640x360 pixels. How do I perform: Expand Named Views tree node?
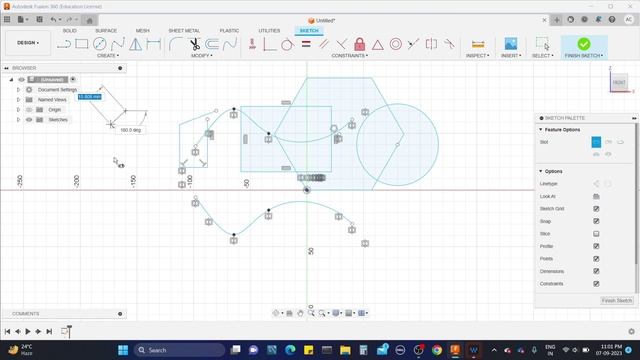[x=18, y=100]
